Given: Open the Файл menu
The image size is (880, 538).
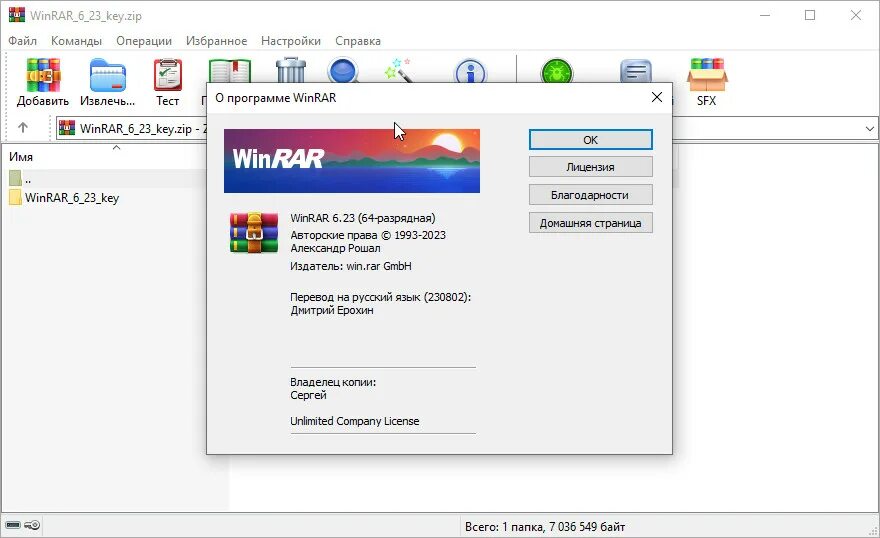Looking at the screenshot, I should pos(22,41).
